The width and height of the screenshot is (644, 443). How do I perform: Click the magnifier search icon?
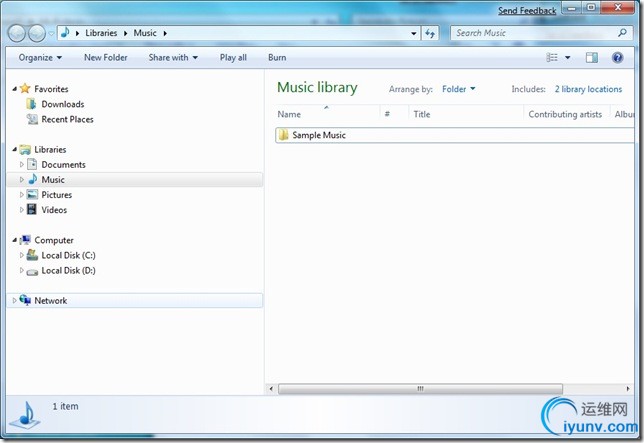623,32
